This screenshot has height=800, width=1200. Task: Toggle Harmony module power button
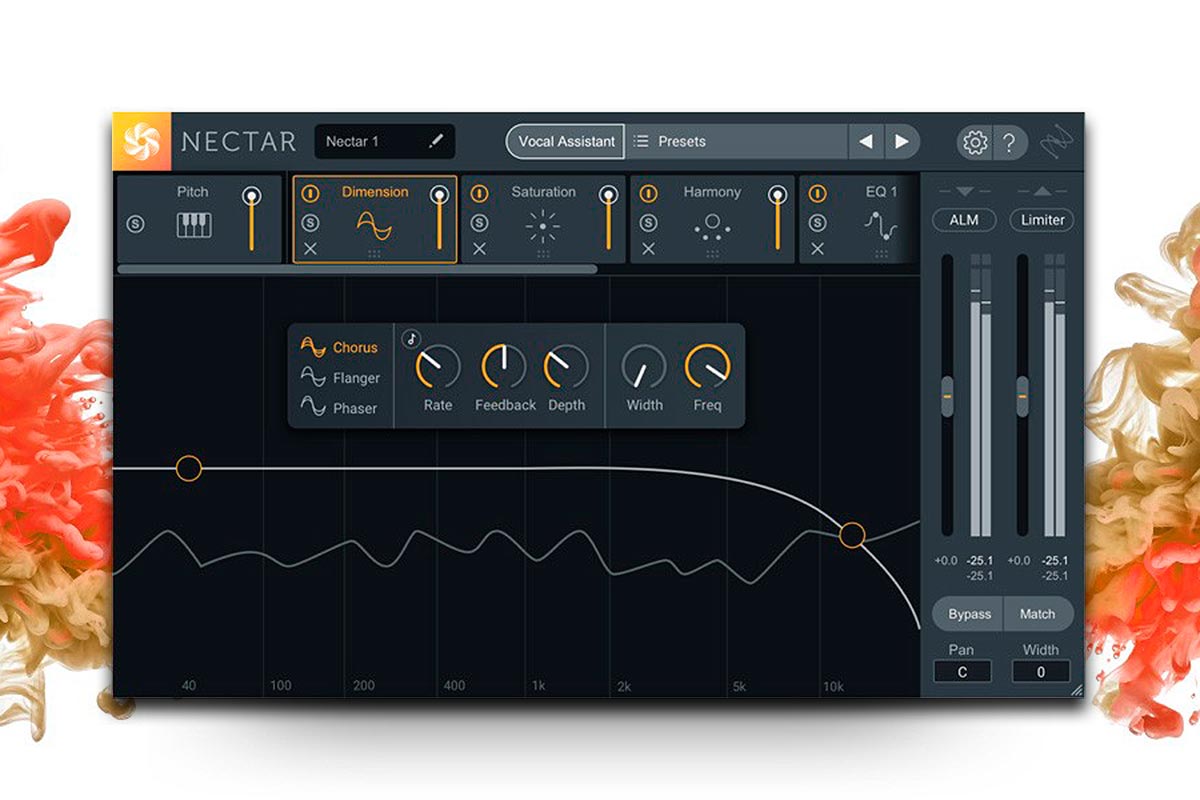[x=648, y=193]
